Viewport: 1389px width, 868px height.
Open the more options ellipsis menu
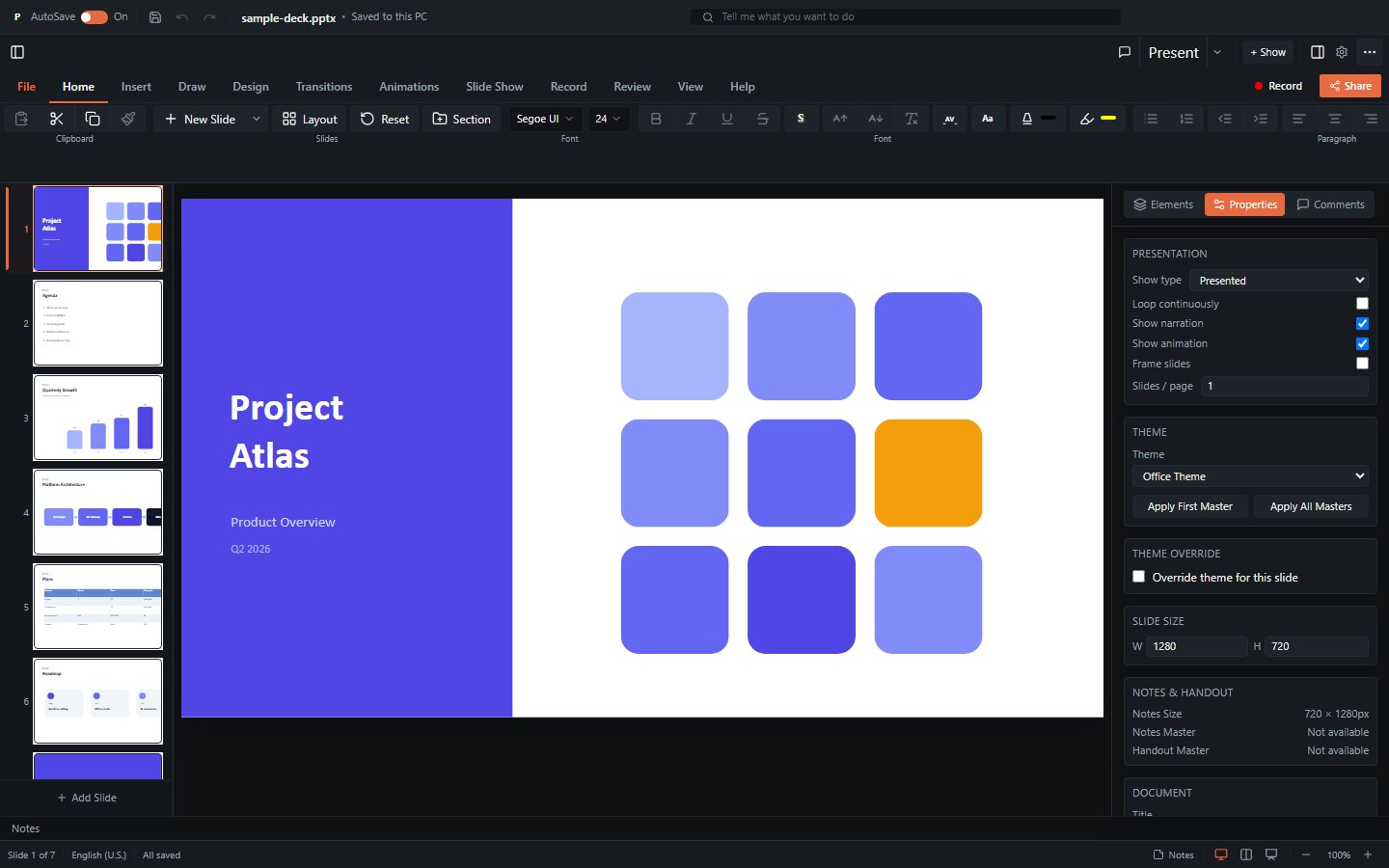(1370, 52)
